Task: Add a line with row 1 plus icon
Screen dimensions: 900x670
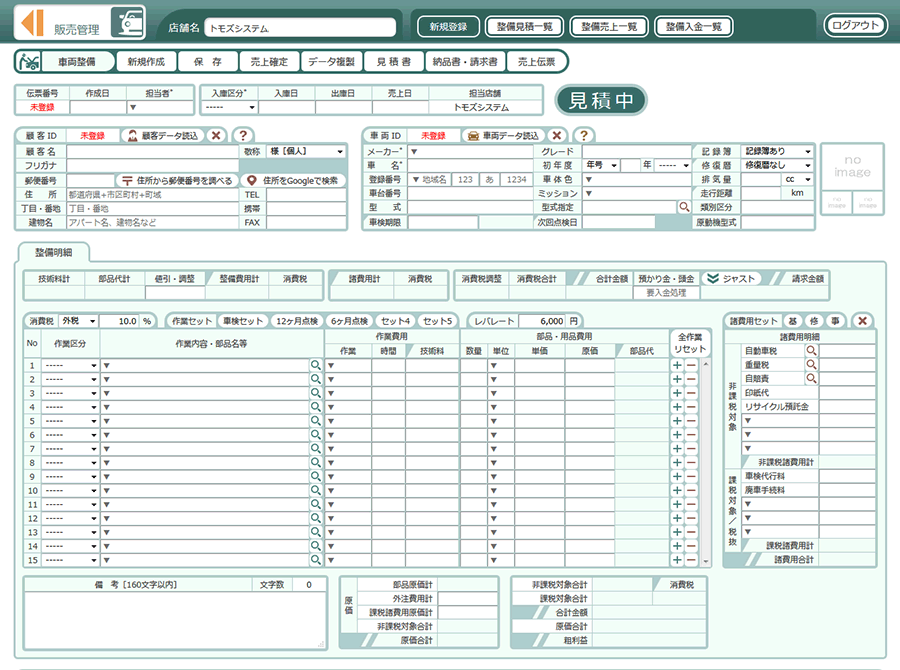Action: point(677,365)
